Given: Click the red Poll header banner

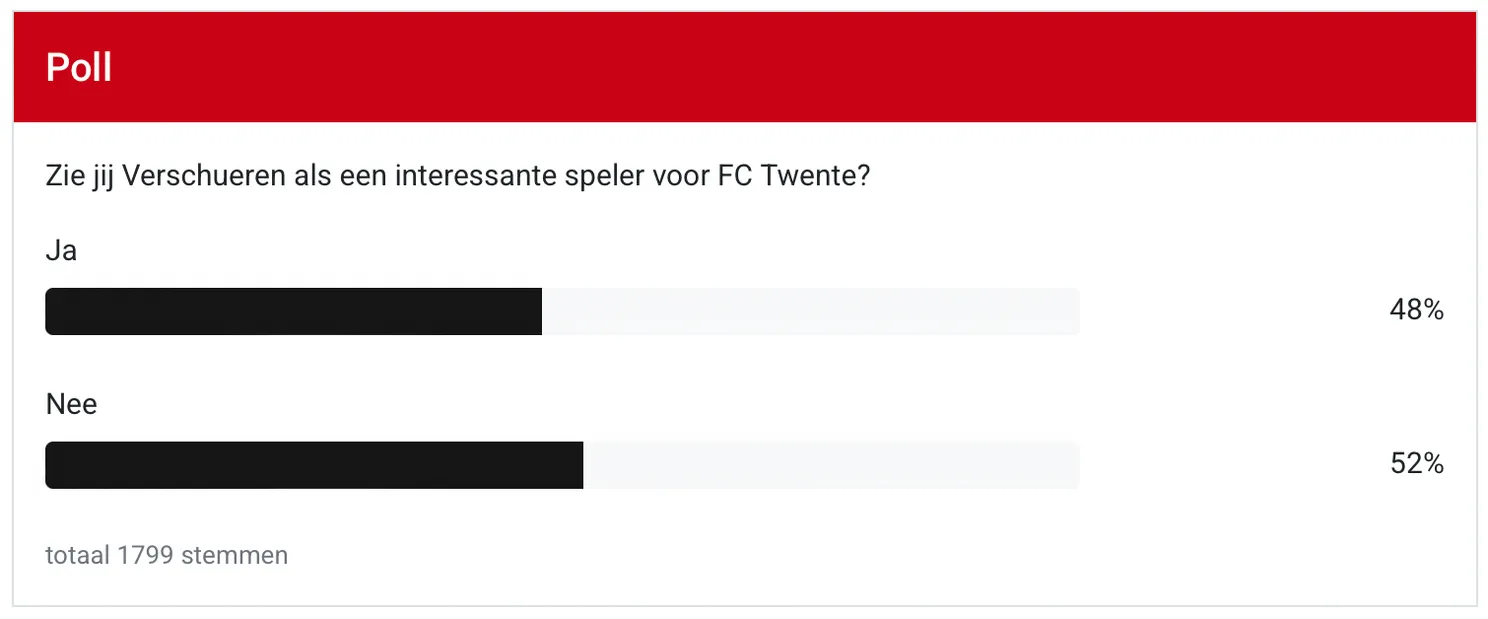Looking at the screenshot, I should click(x=744, y=66).
